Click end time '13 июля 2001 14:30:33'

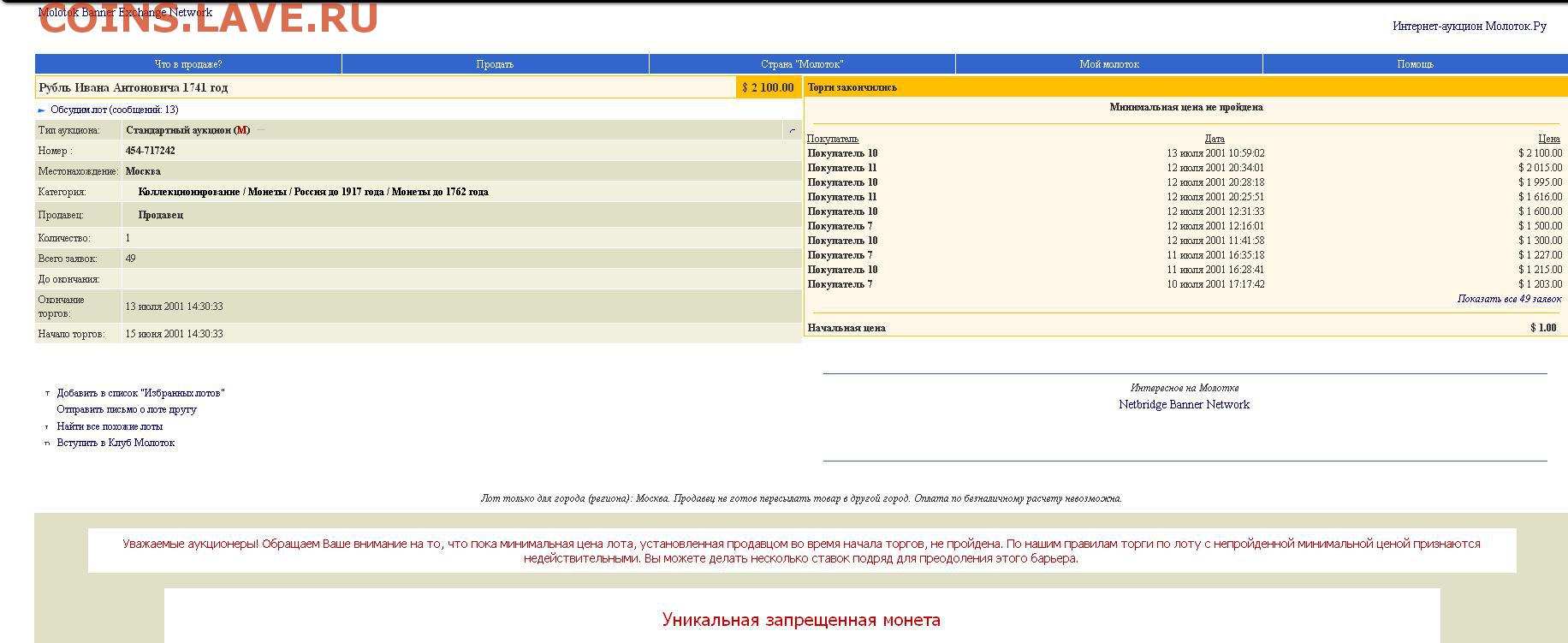tap(174, 307)
